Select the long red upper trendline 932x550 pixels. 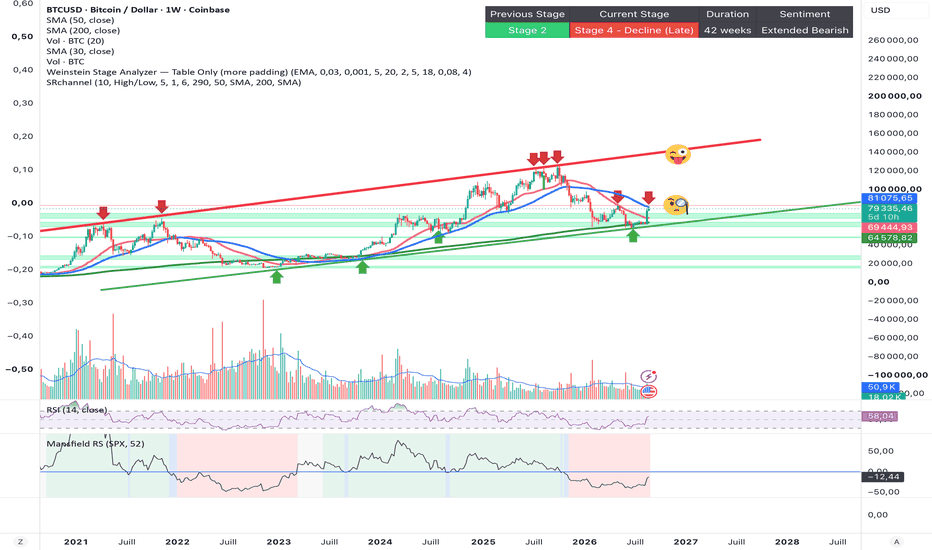pos(401,186)
